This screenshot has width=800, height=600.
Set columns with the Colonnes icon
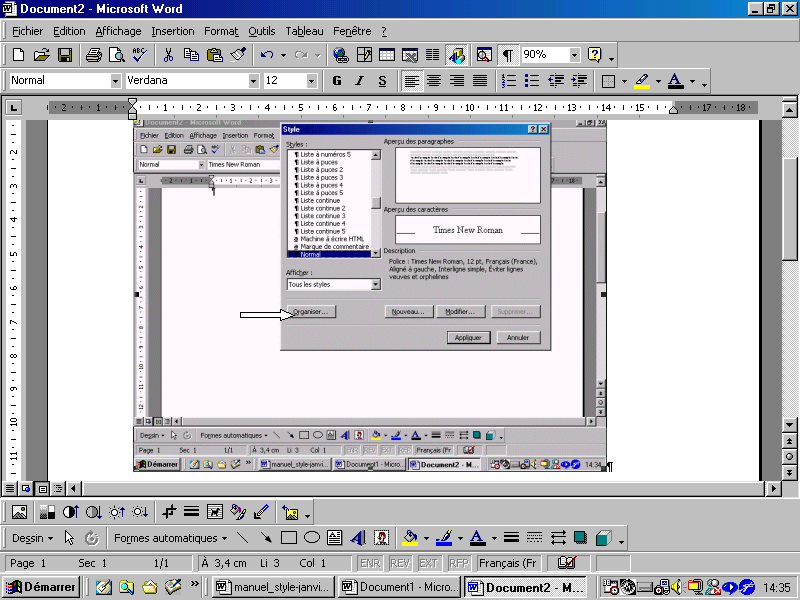pyautogui.click(x=433, y=55)
